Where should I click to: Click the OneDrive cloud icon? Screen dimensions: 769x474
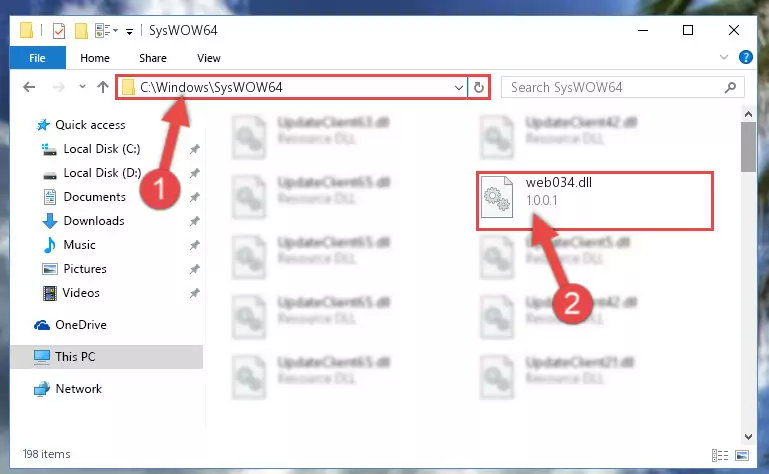42,325
